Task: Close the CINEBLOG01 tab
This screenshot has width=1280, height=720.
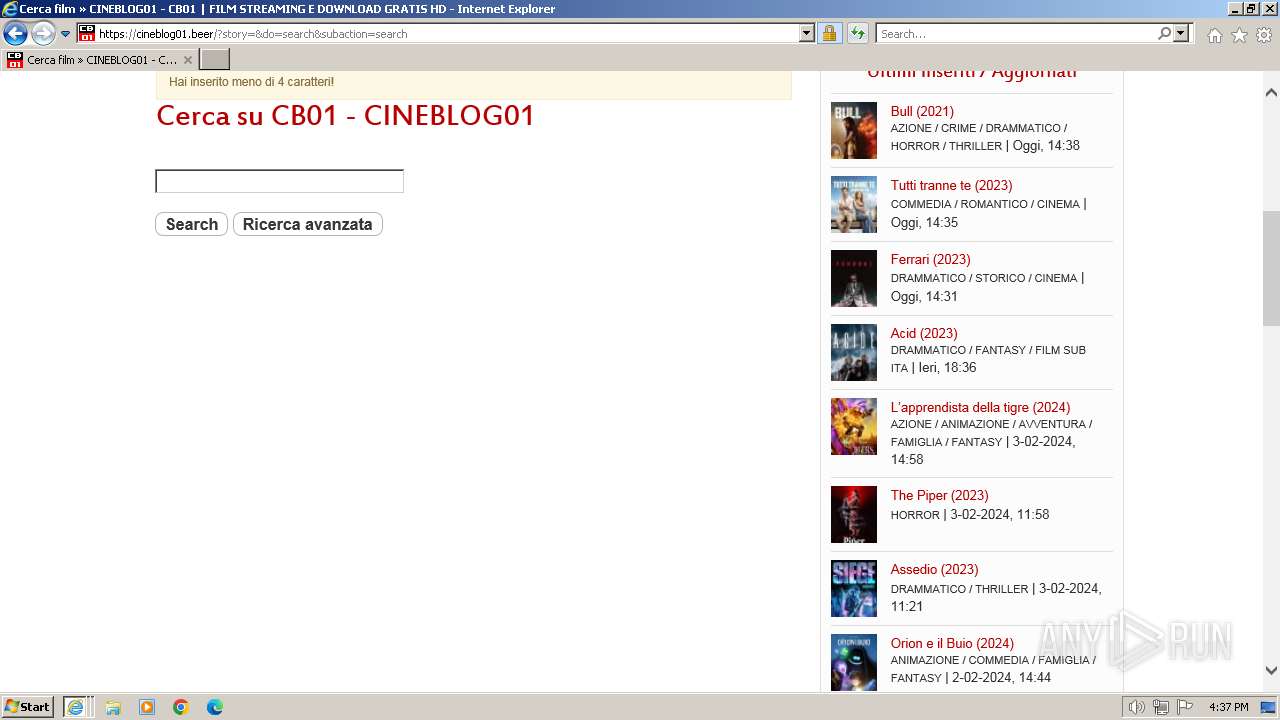Action: pos(187,60)
